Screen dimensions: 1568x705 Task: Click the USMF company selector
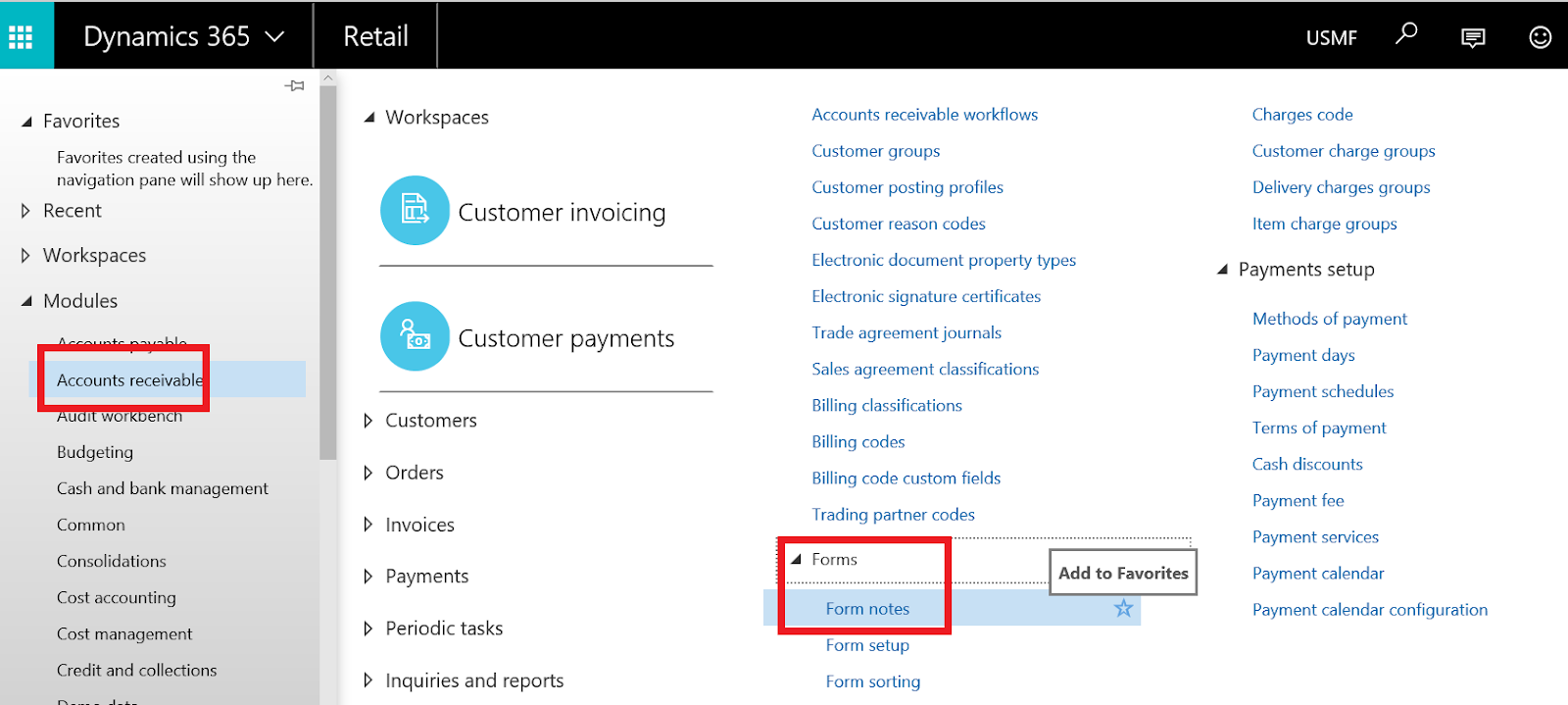click(1331, 37)
